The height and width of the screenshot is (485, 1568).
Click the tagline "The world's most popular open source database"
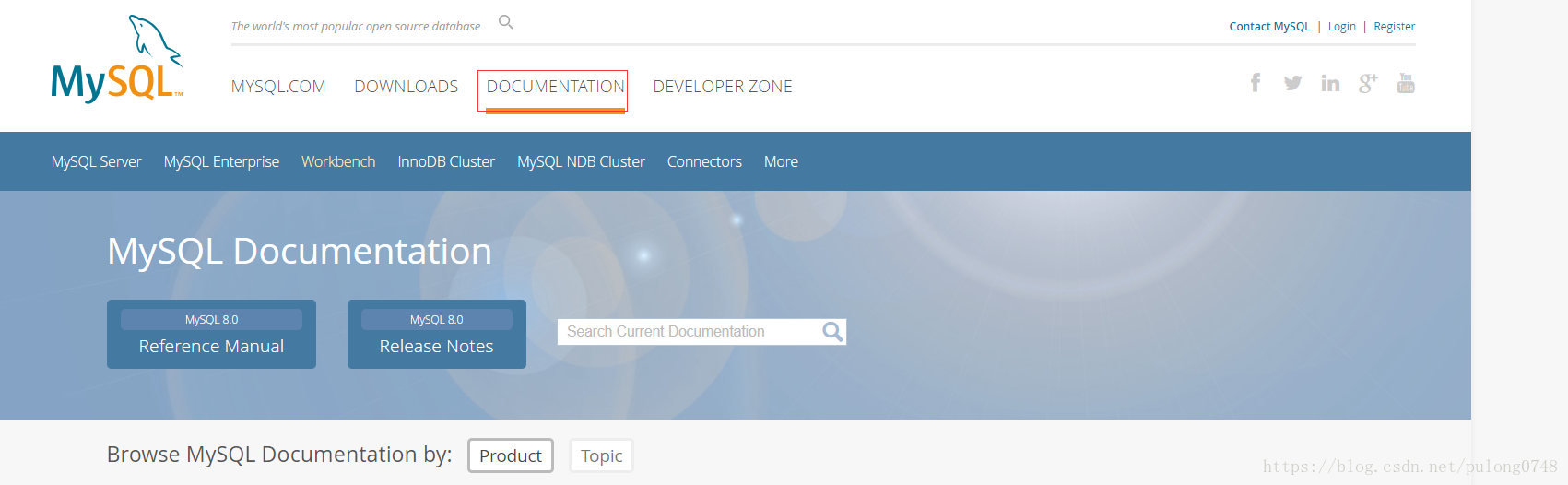(356, 27)
